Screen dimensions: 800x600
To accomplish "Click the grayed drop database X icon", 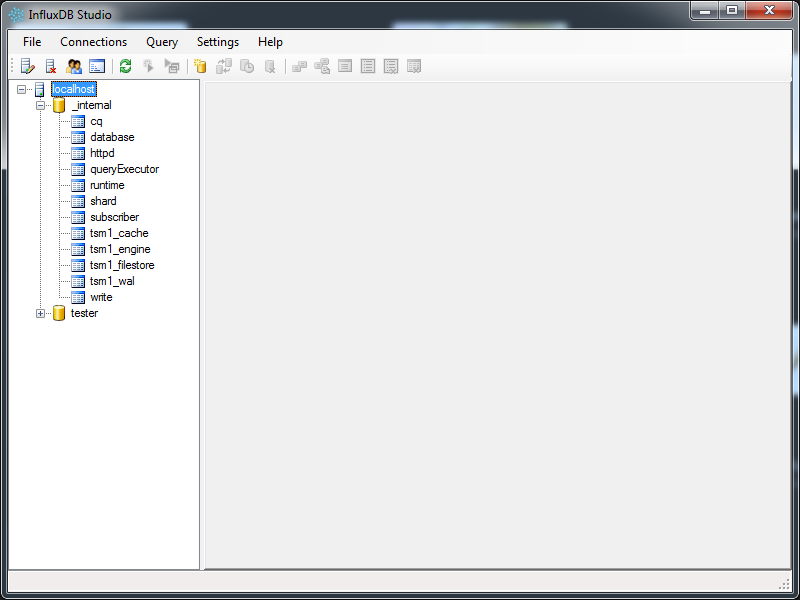I will (270, 66).
